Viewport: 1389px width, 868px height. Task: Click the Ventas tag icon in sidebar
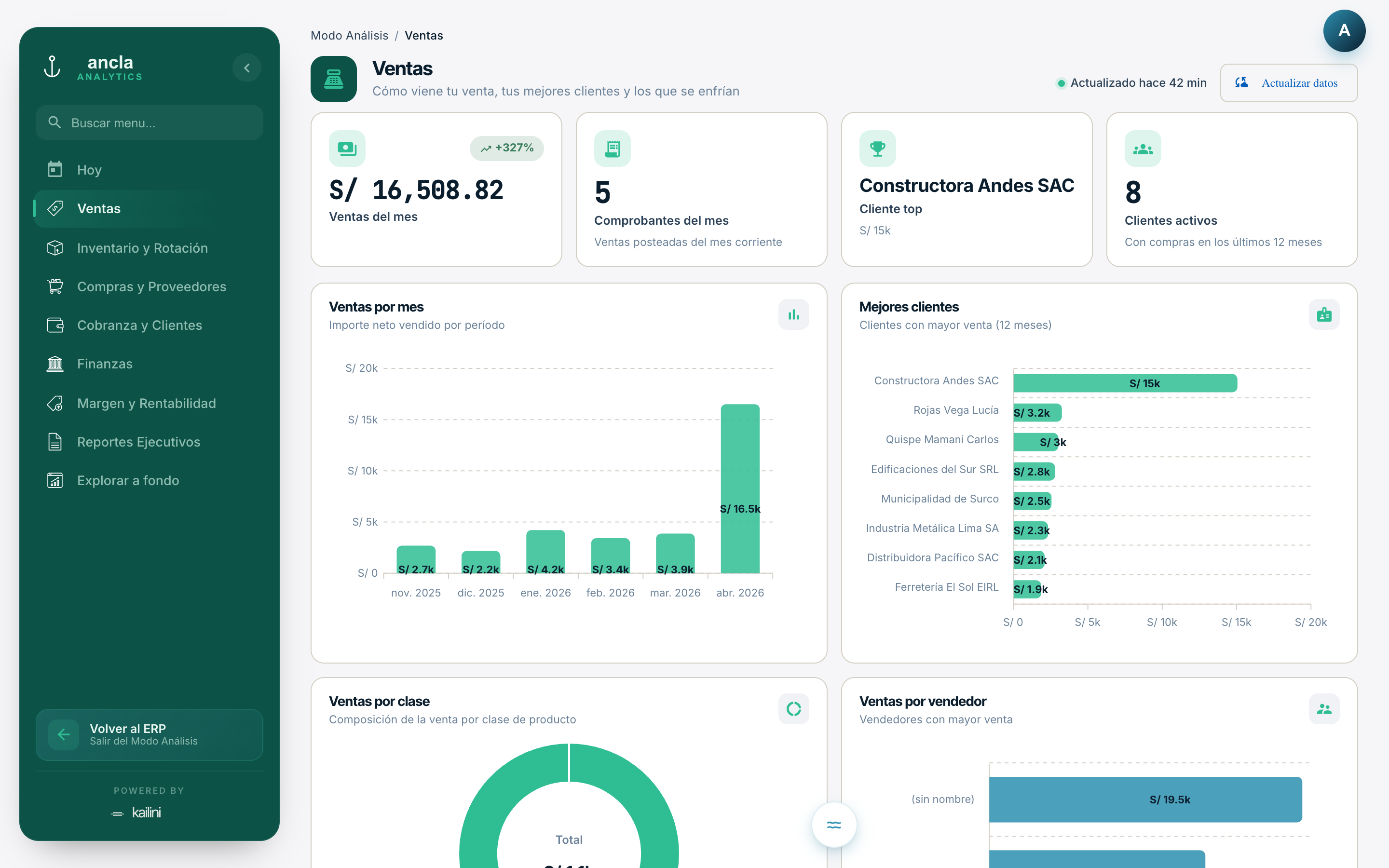click(55, 208)
